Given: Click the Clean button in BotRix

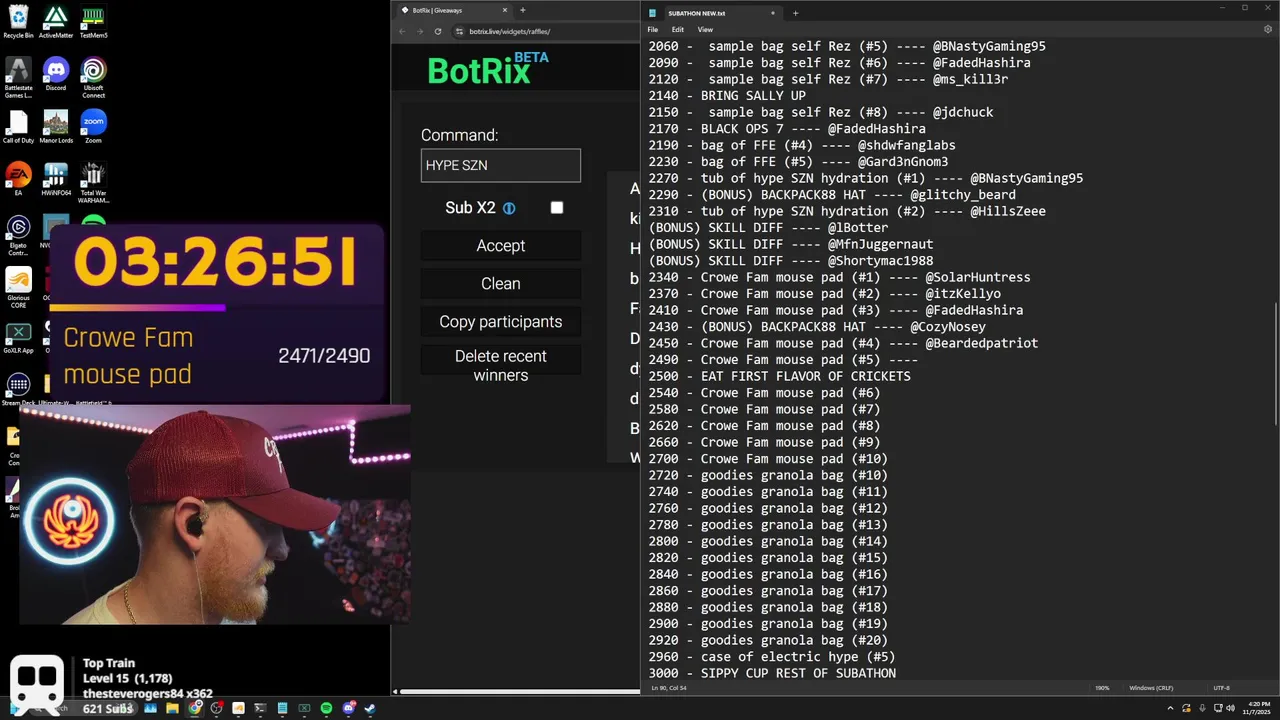Looking at the screenshot, I should tap(500, 284).
